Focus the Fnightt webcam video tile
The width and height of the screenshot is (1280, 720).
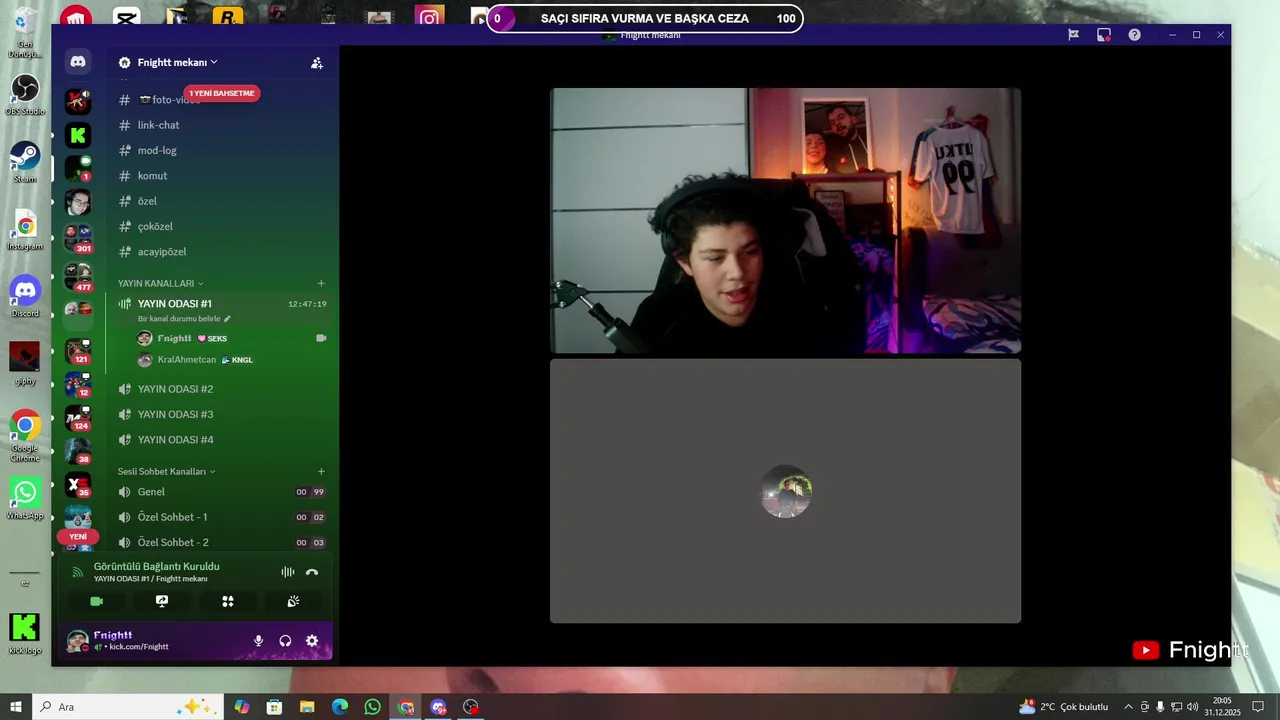click(785, 221)
